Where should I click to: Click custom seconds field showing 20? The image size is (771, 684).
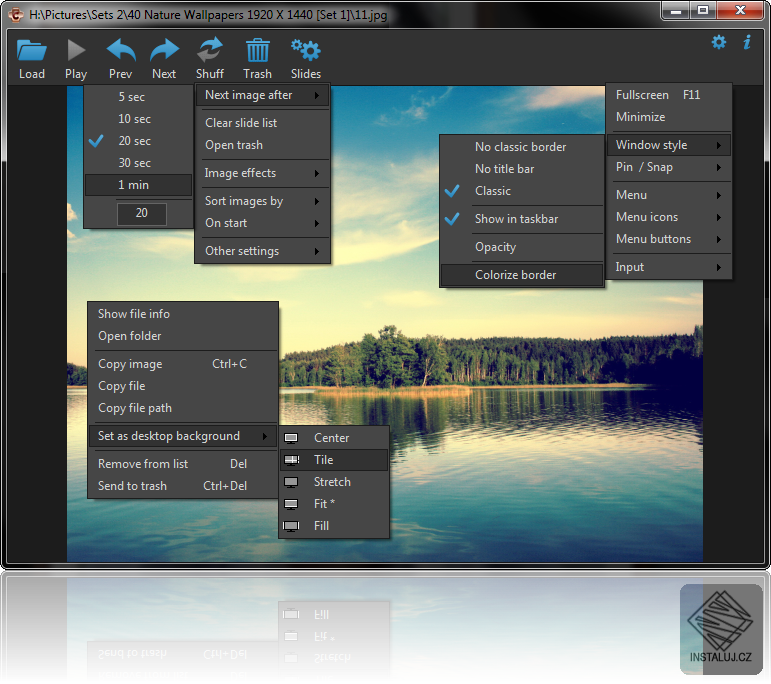(142, 213)
